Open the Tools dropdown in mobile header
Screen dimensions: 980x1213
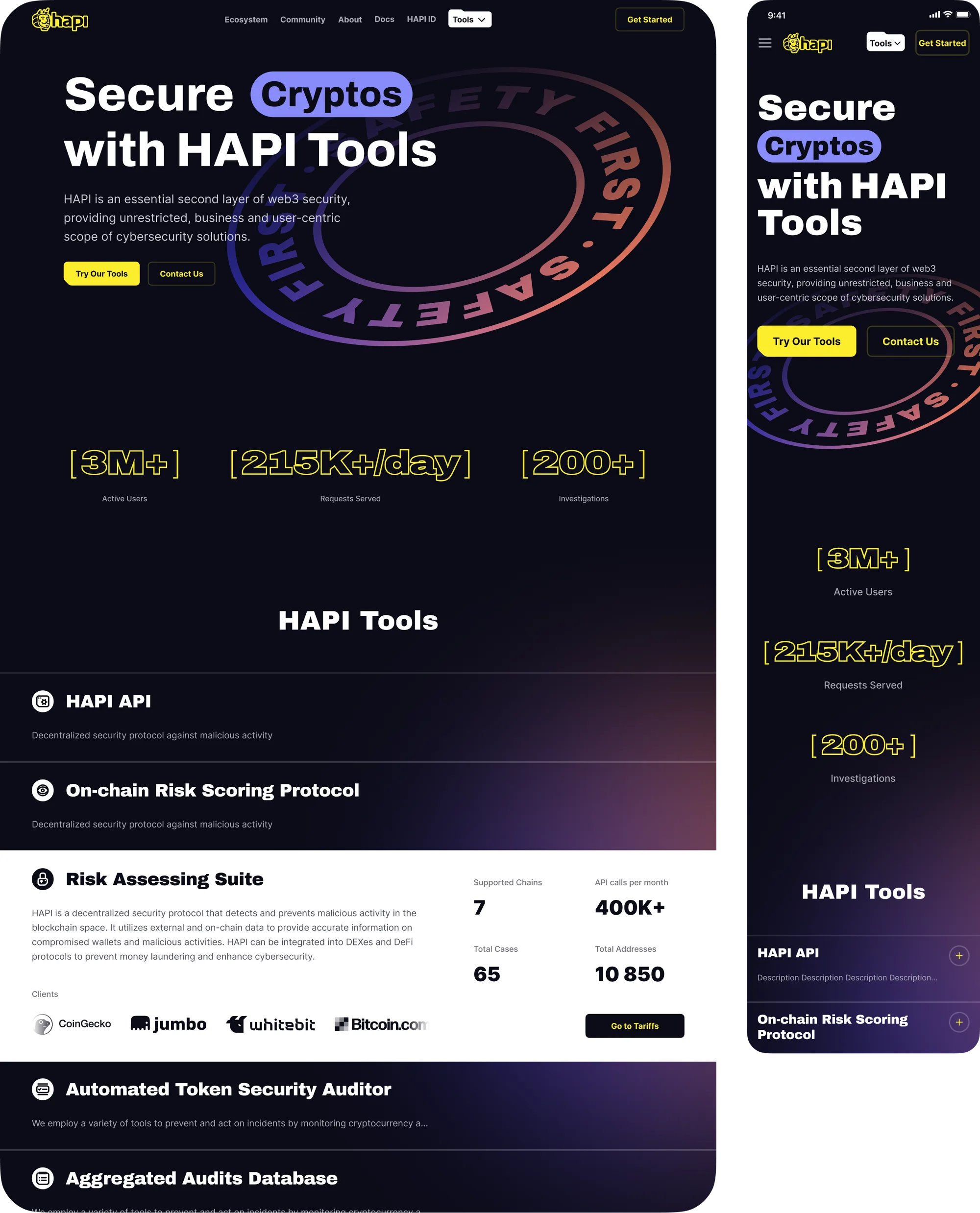tap(885, 43)
